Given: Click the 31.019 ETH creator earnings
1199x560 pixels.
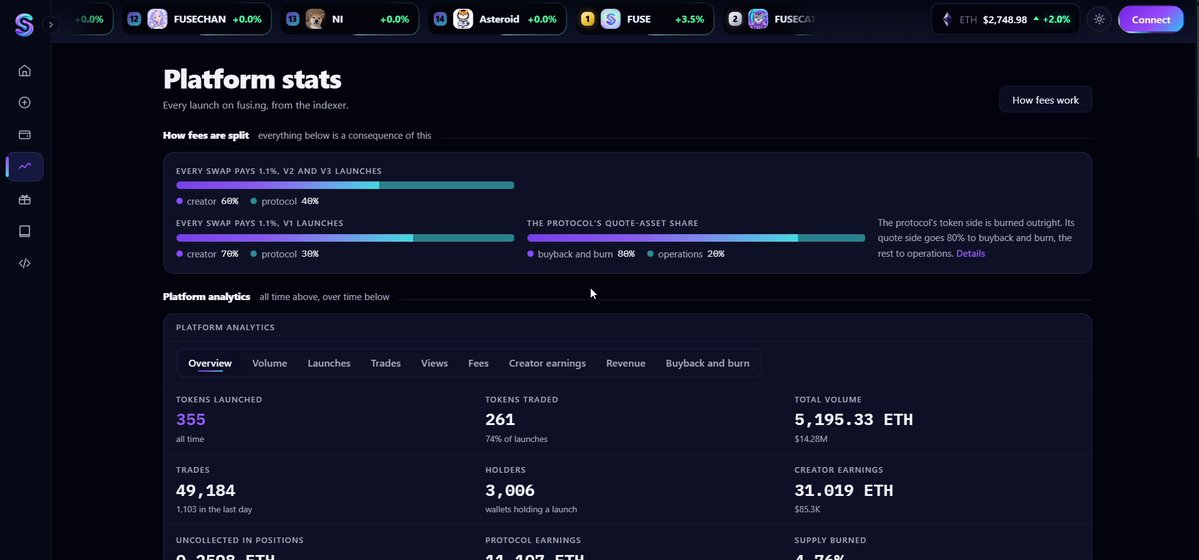Looking at the screenshot, I should click(x=844, y=490).
